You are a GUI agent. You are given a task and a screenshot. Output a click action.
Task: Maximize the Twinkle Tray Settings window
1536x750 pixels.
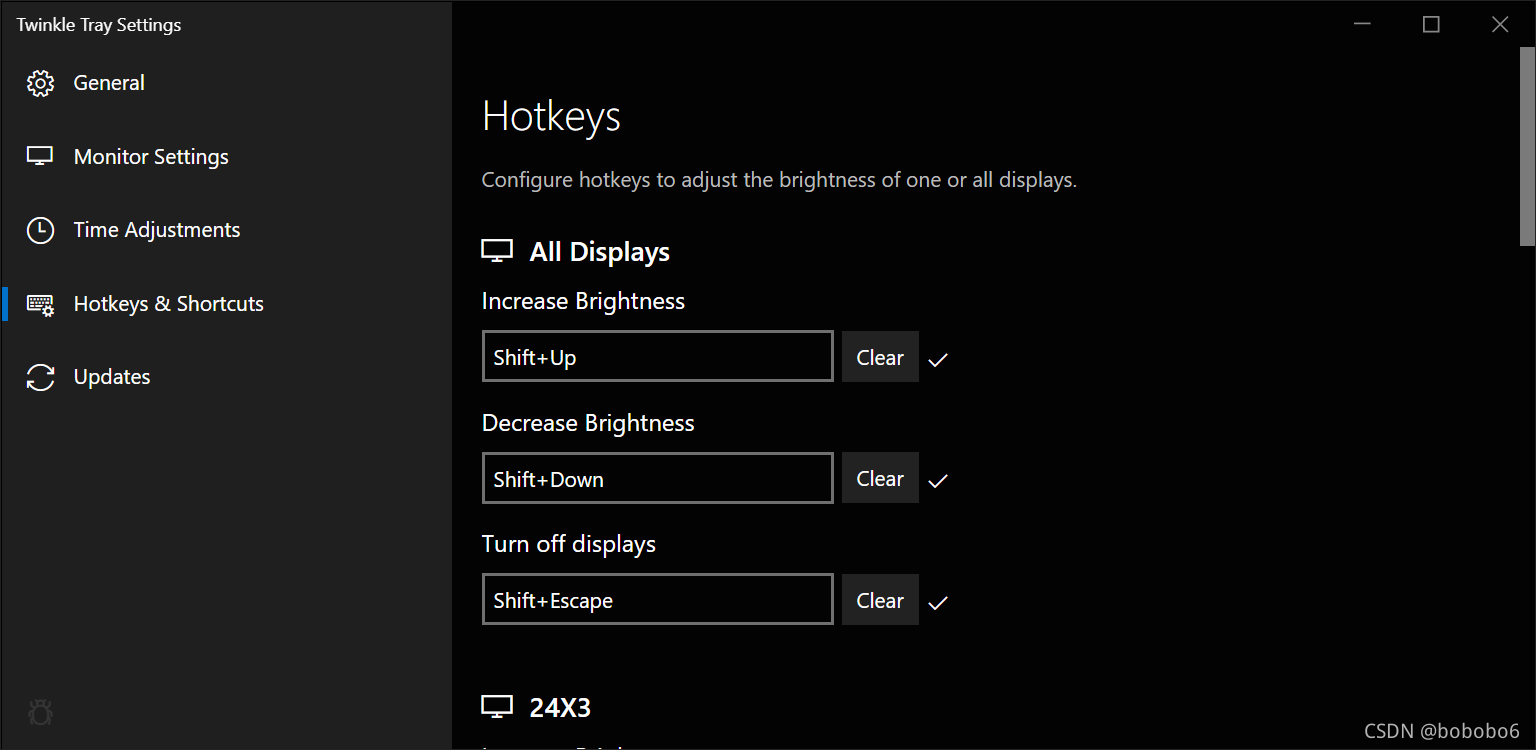tap(1431, 24)
